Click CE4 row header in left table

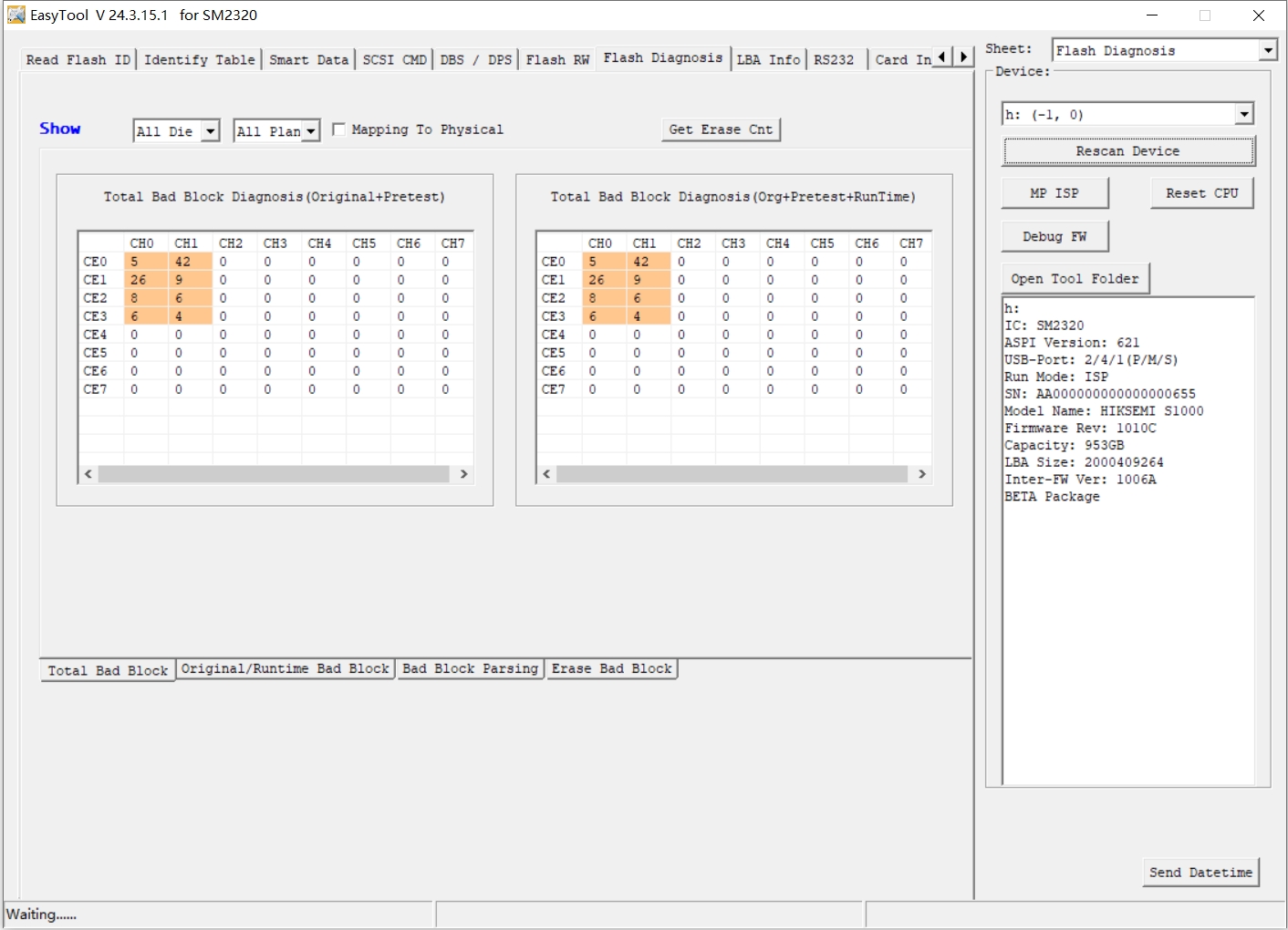point(96,335)
